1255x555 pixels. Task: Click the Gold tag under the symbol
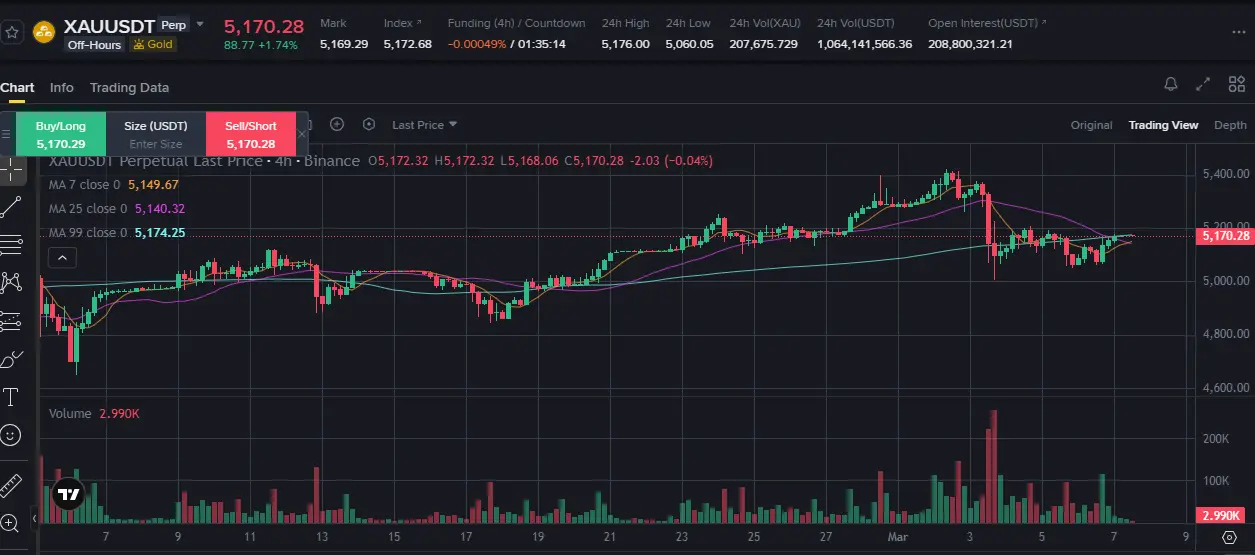click(153, 45)
